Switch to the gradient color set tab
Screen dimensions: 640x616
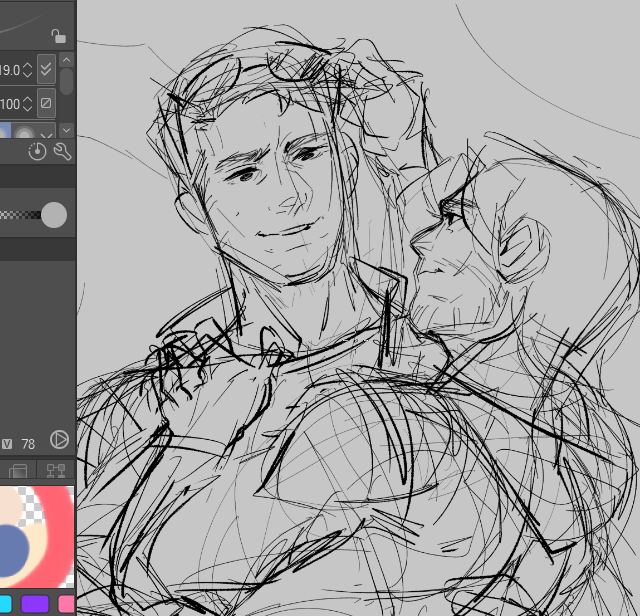point(18,470)
